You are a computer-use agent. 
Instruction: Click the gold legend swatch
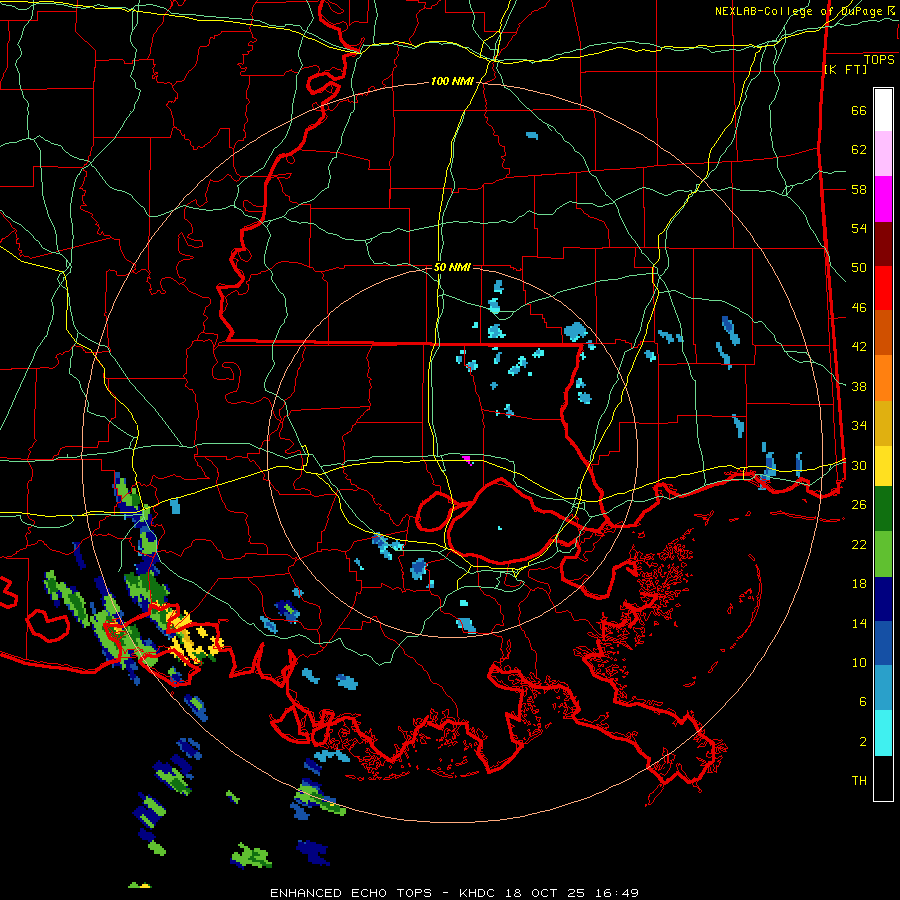click(883, 423)
